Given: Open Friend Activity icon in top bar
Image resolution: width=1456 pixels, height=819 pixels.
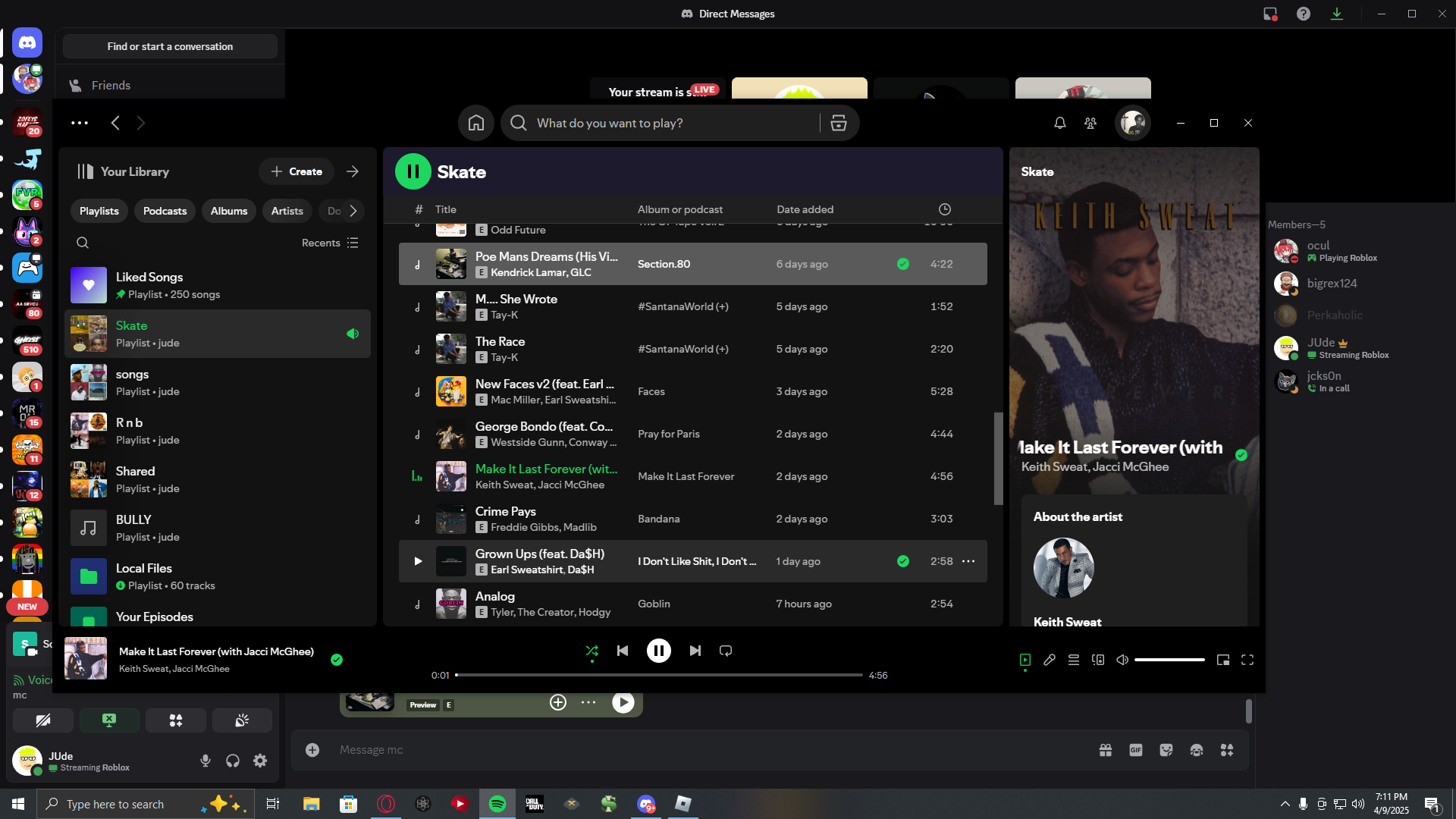Looking at the screenshot, I should click(x=1090, y=123).
